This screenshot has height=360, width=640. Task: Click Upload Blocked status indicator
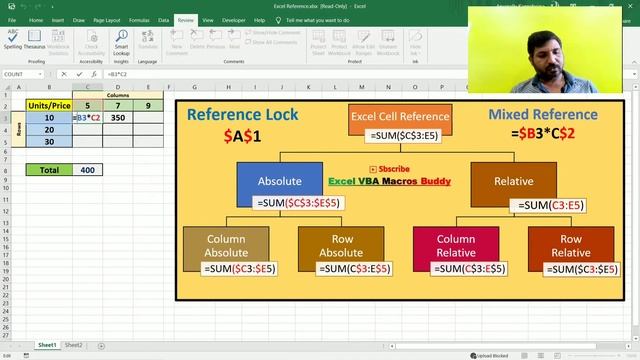[489, 356]
